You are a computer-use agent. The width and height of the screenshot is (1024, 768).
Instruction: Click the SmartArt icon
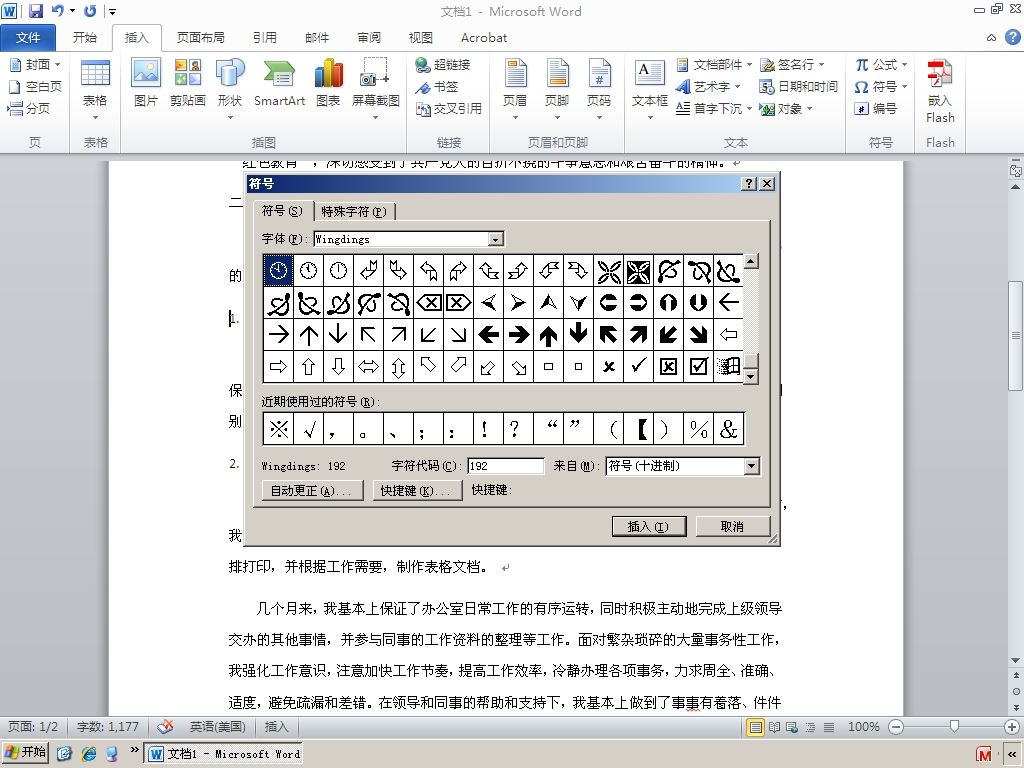click(x=279, y=82)
